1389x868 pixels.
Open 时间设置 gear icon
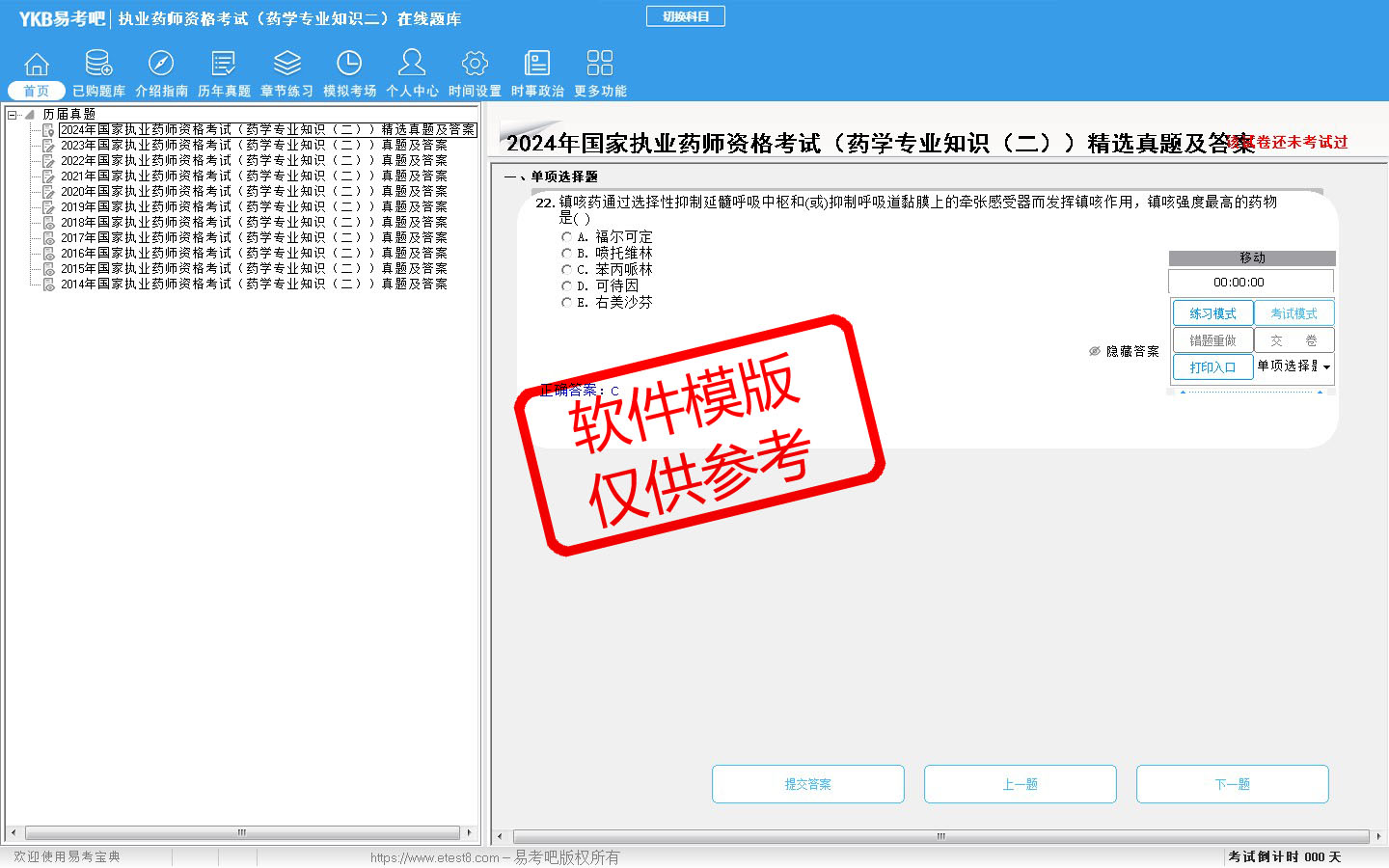pos(475,65)
